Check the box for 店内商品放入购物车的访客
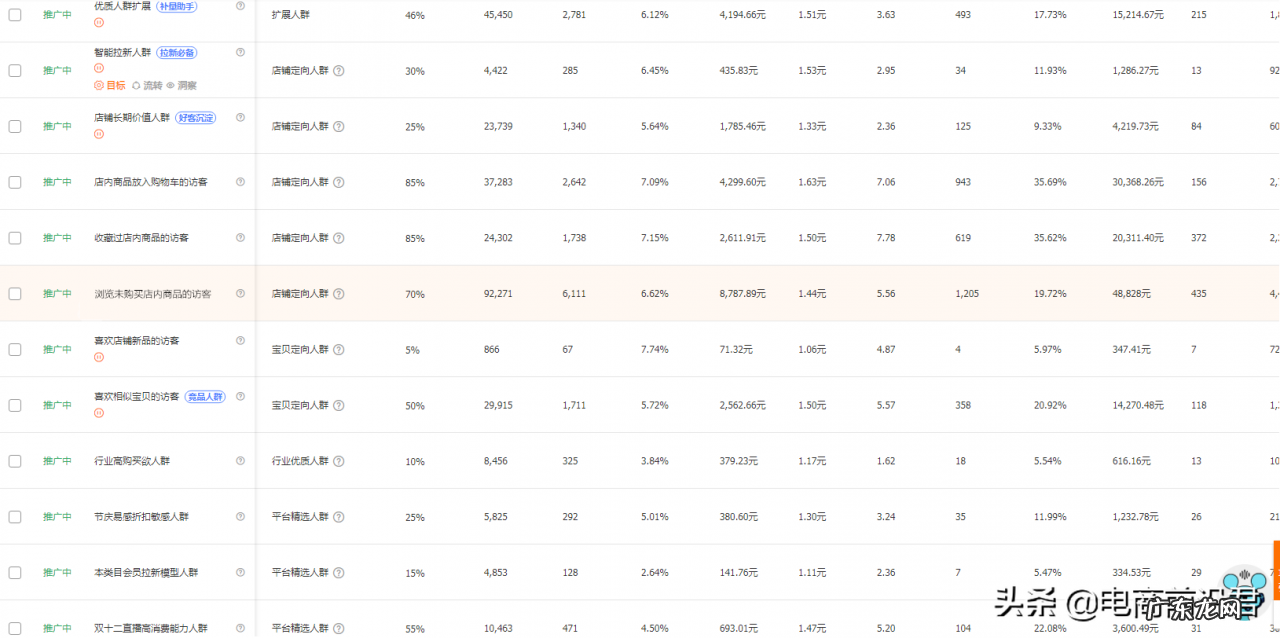Image resolution: width=1280 pixels, height=638 pixels. click(15, 182)
